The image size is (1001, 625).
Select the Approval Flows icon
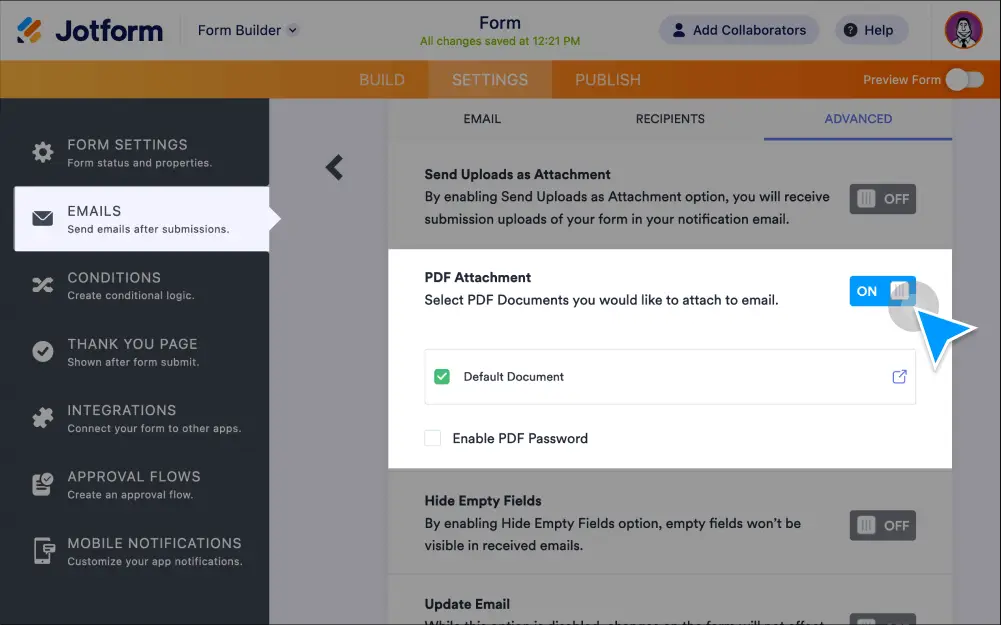pyautogui.click(x=41, y=484)
